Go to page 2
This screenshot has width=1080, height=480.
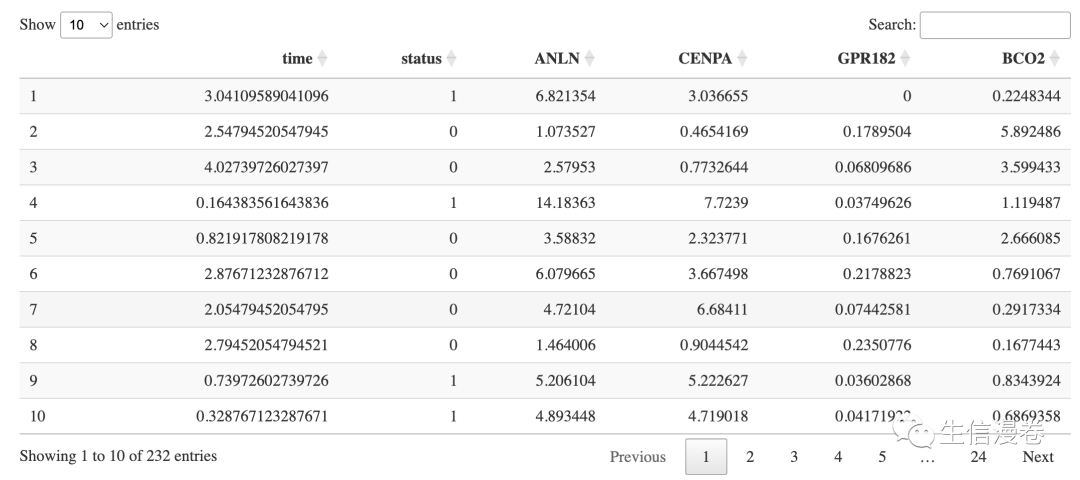pos(750,457)
